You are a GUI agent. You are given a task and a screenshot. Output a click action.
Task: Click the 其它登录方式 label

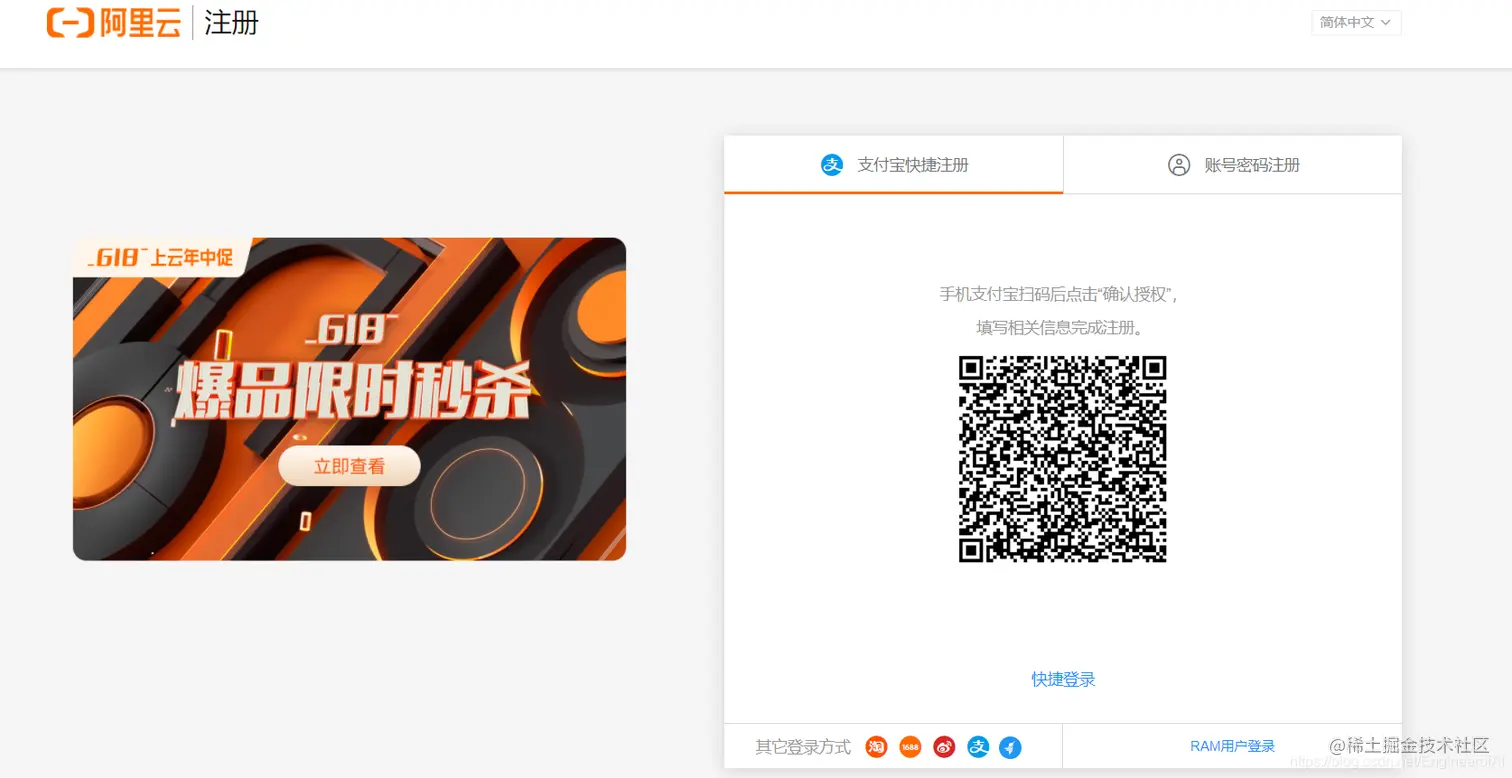pyautogui.click(x=803, y=746)
